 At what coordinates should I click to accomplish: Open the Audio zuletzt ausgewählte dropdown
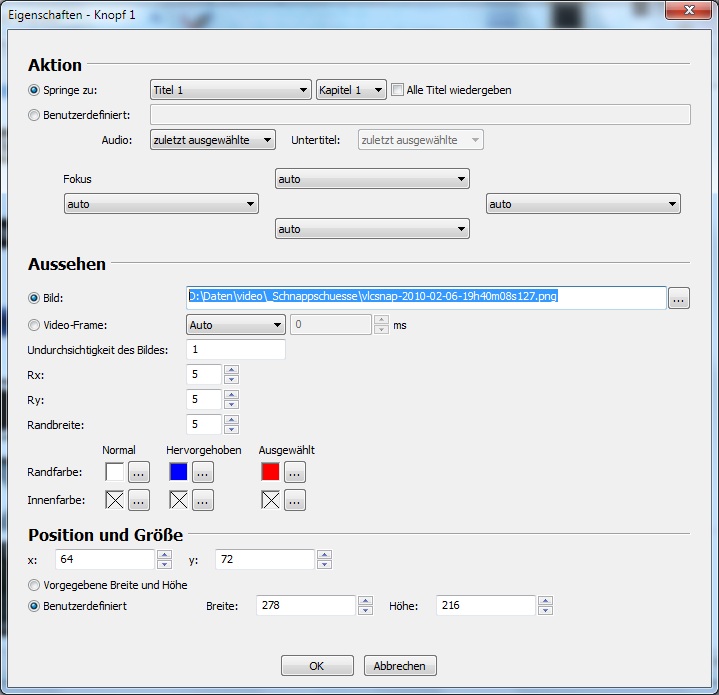click(x=212, y=140)
